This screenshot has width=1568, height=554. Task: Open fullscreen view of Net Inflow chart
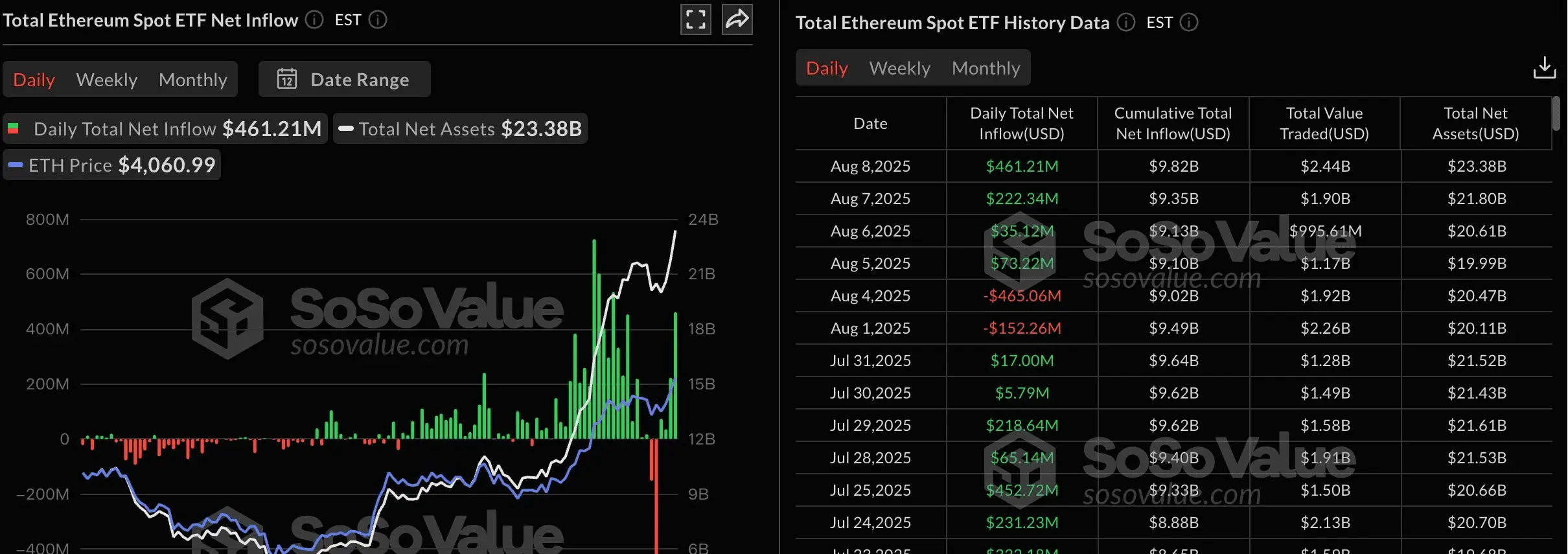[695, 19]
